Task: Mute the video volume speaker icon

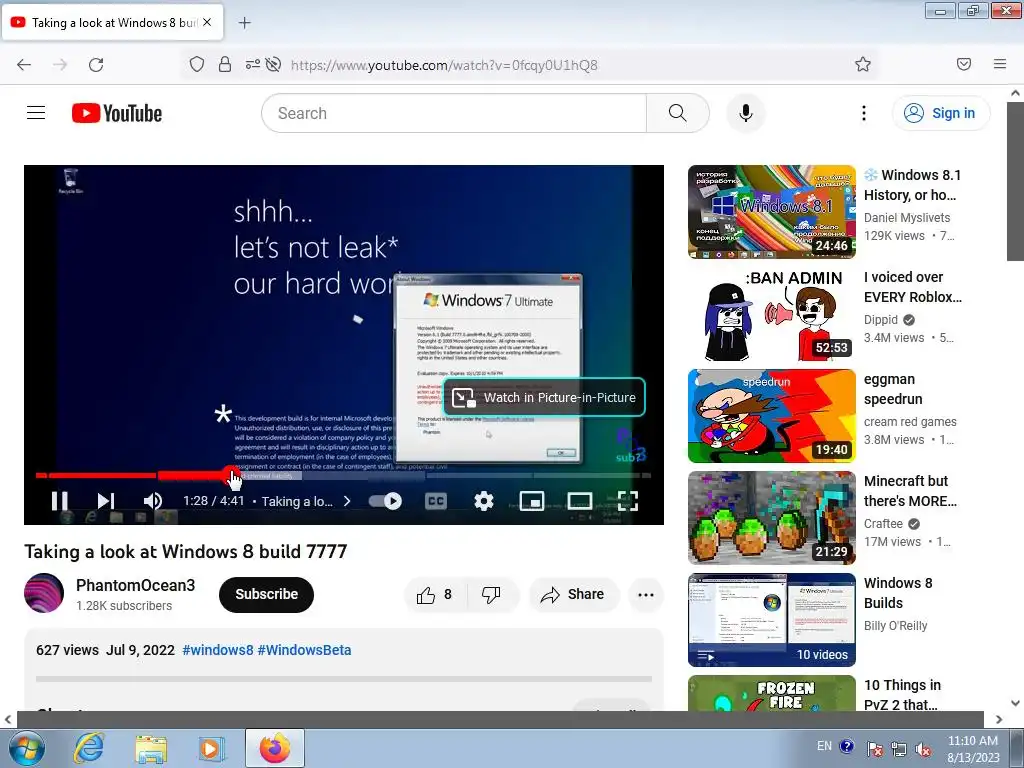Action: tap(152, 501)
